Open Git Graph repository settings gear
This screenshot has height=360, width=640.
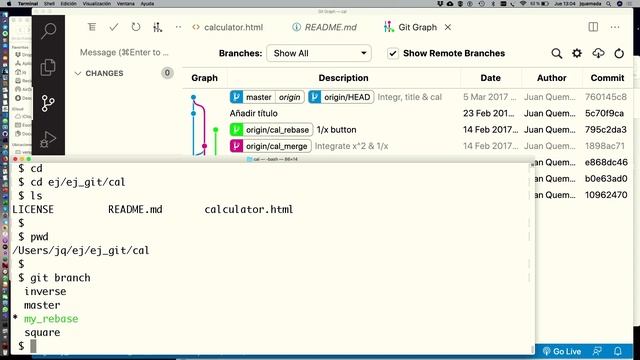coord(577,53)
